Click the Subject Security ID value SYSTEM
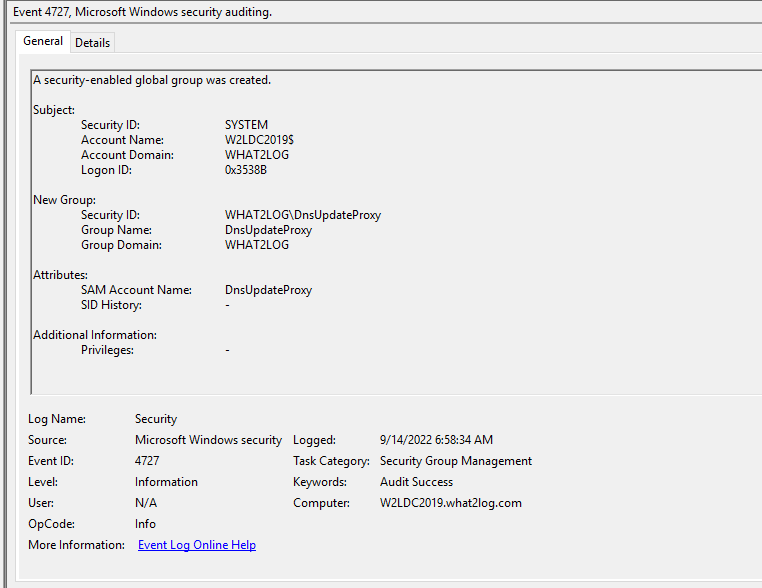762x588 pixels. coord(246,125)
